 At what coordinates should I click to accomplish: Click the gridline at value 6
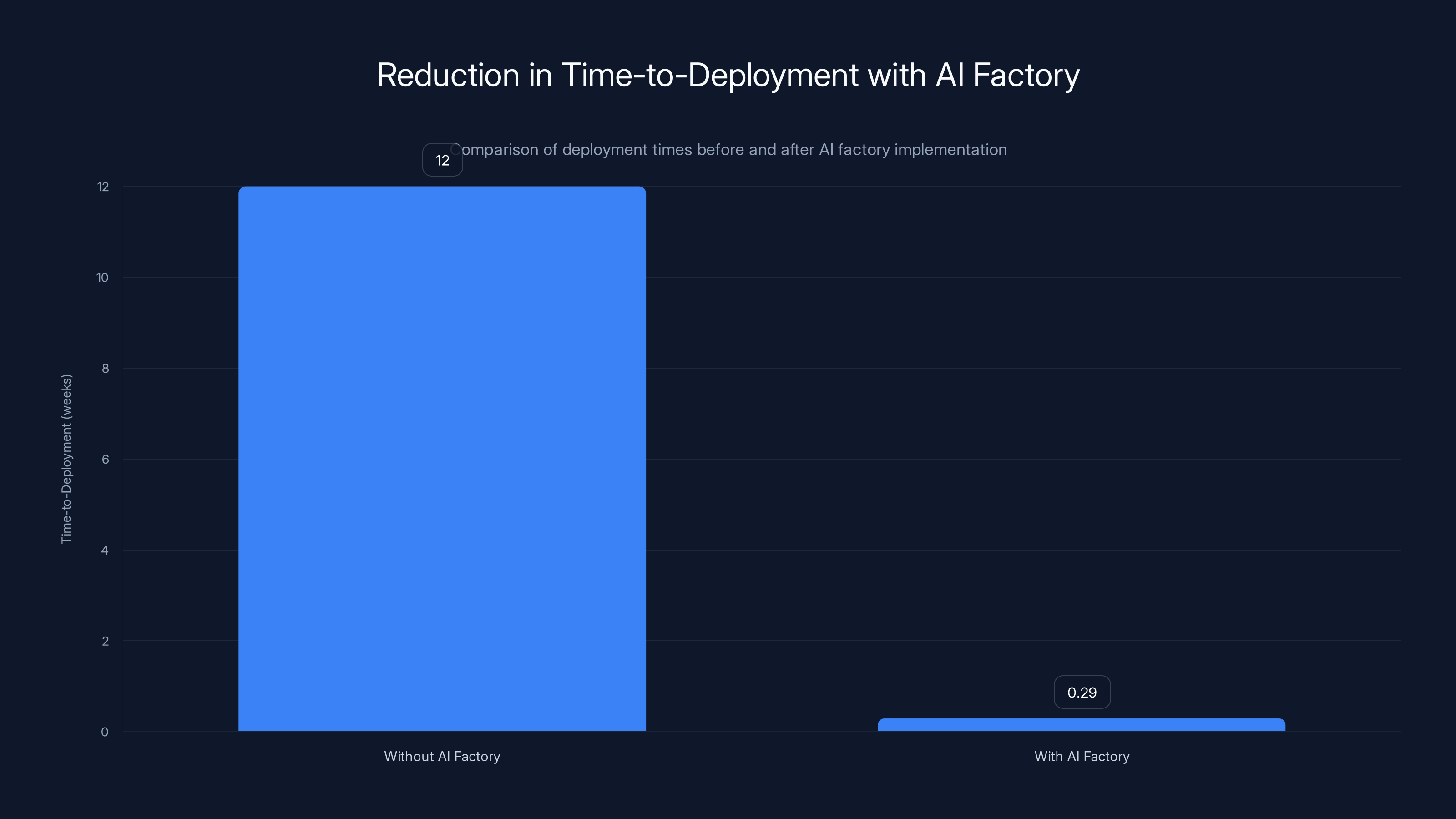961,459
